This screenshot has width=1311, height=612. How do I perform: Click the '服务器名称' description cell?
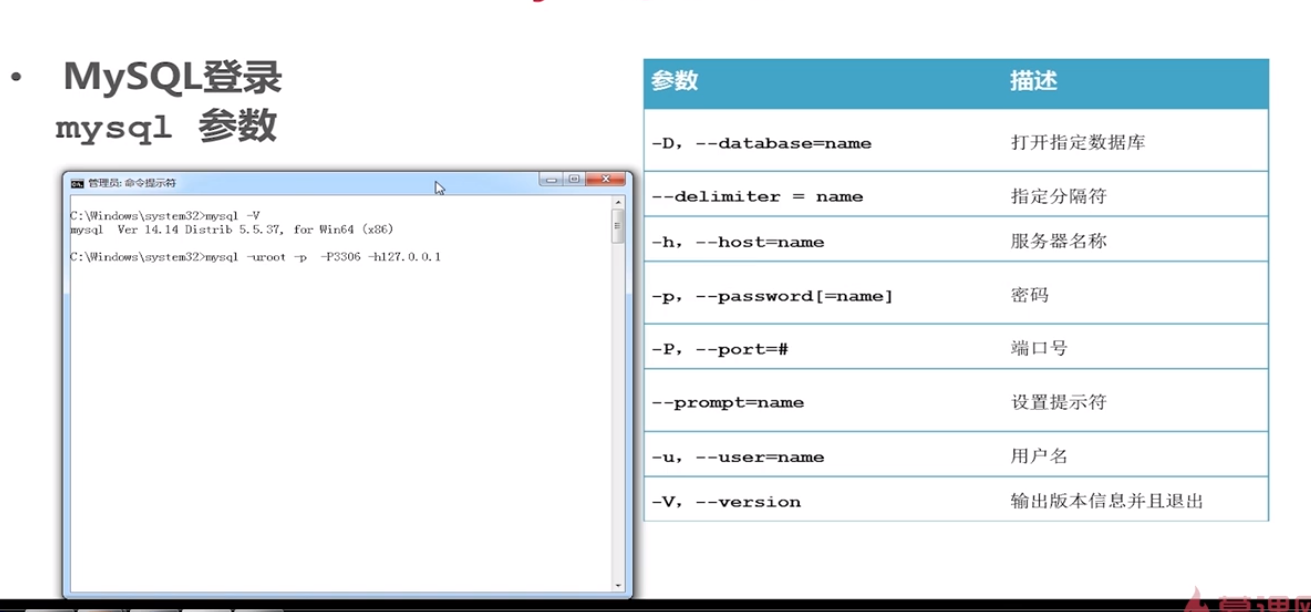[x=1059, y=242]
